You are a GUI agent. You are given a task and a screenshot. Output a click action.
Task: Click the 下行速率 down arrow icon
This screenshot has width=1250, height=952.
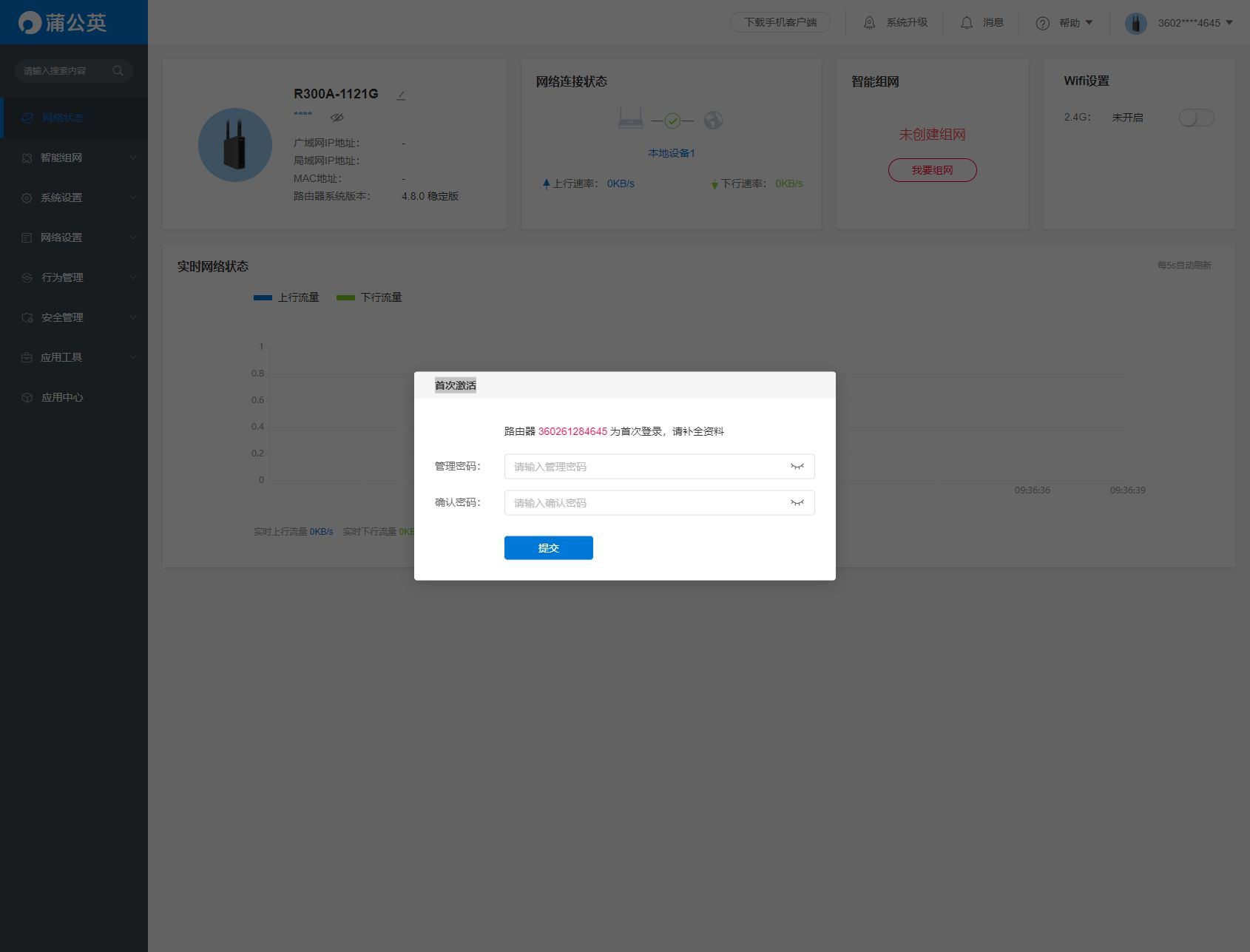(714, 183)
